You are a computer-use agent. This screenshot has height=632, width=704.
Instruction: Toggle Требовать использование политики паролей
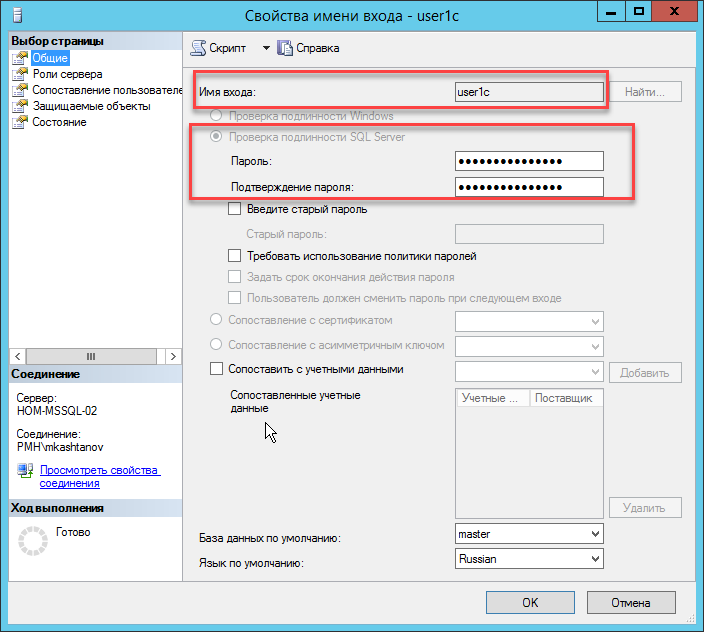[x=235, y=256]
